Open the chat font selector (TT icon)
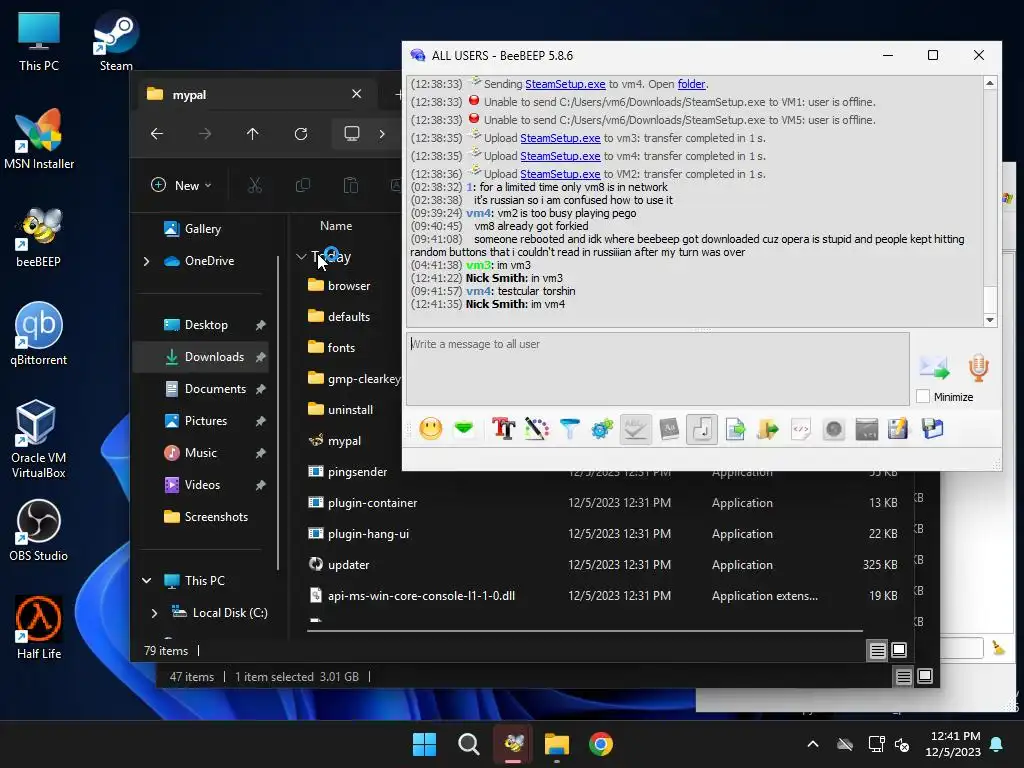The height and width of the screenshot is (768, 1024). coord(504,429)
